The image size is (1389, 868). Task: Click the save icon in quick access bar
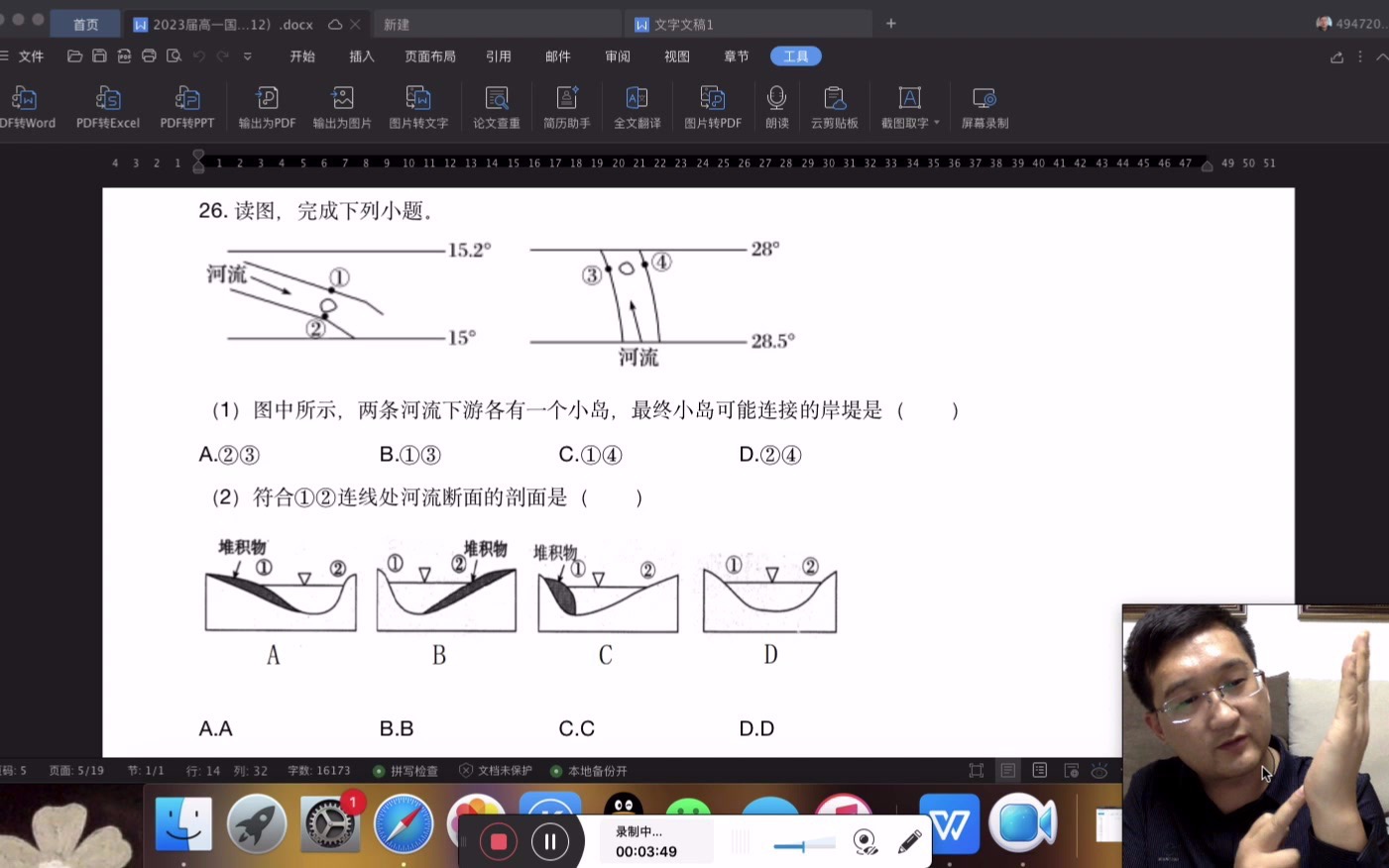(99, 56)
